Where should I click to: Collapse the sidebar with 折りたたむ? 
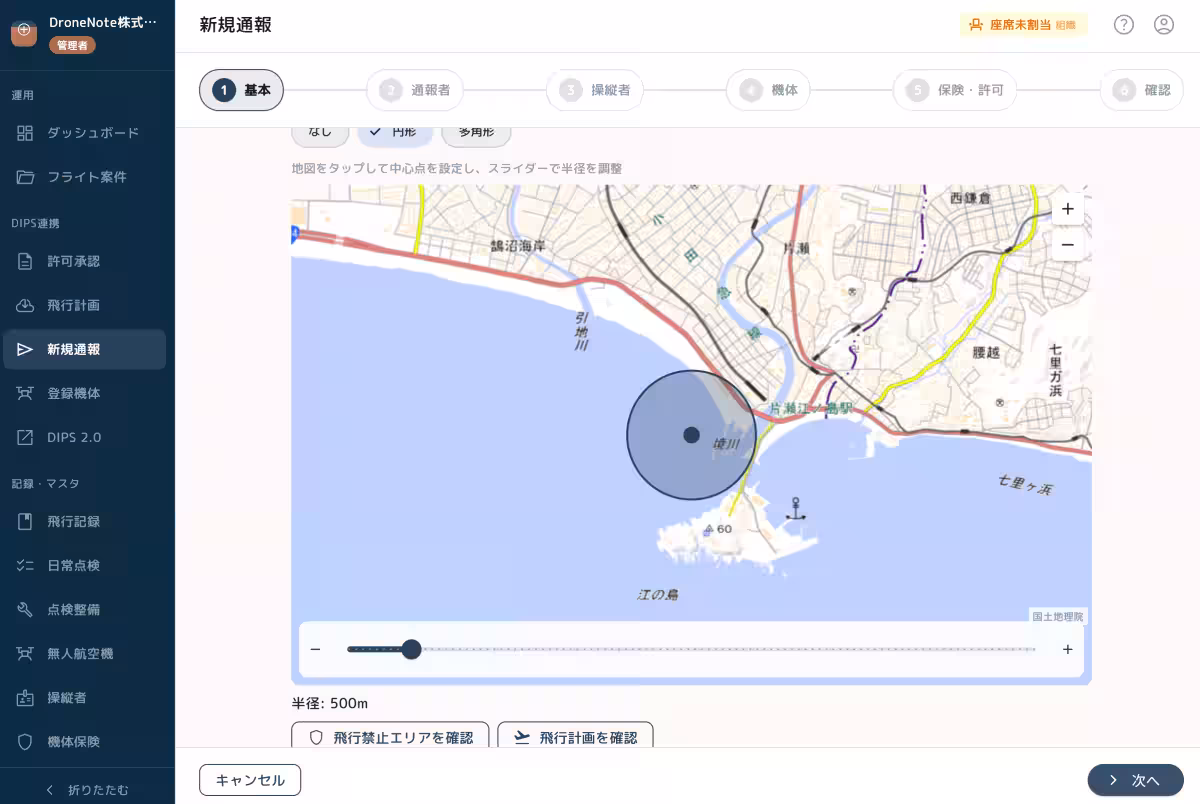pyautogui.click(x=87, y=789)
